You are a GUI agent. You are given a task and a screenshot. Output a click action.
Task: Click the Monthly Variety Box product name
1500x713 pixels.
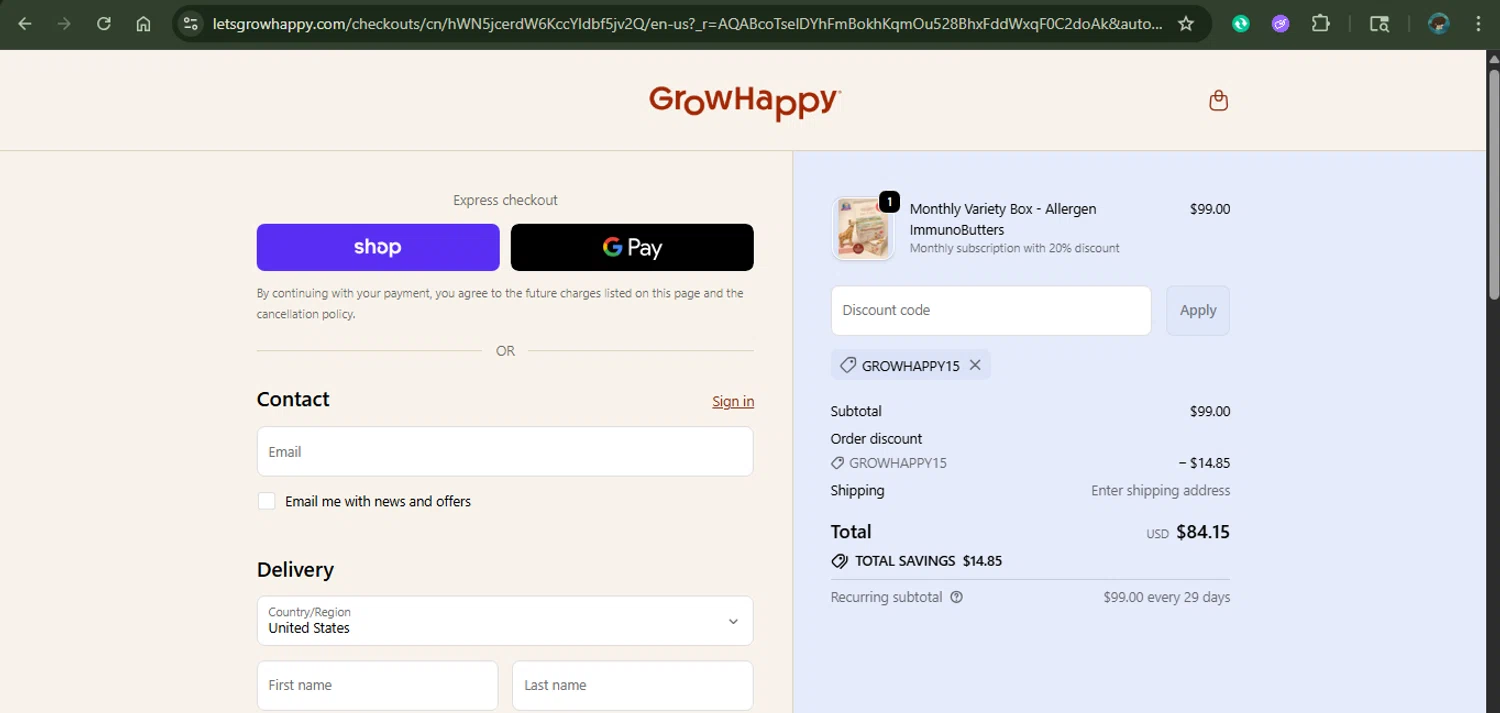pyautogui.click(x=1003, y=219)
